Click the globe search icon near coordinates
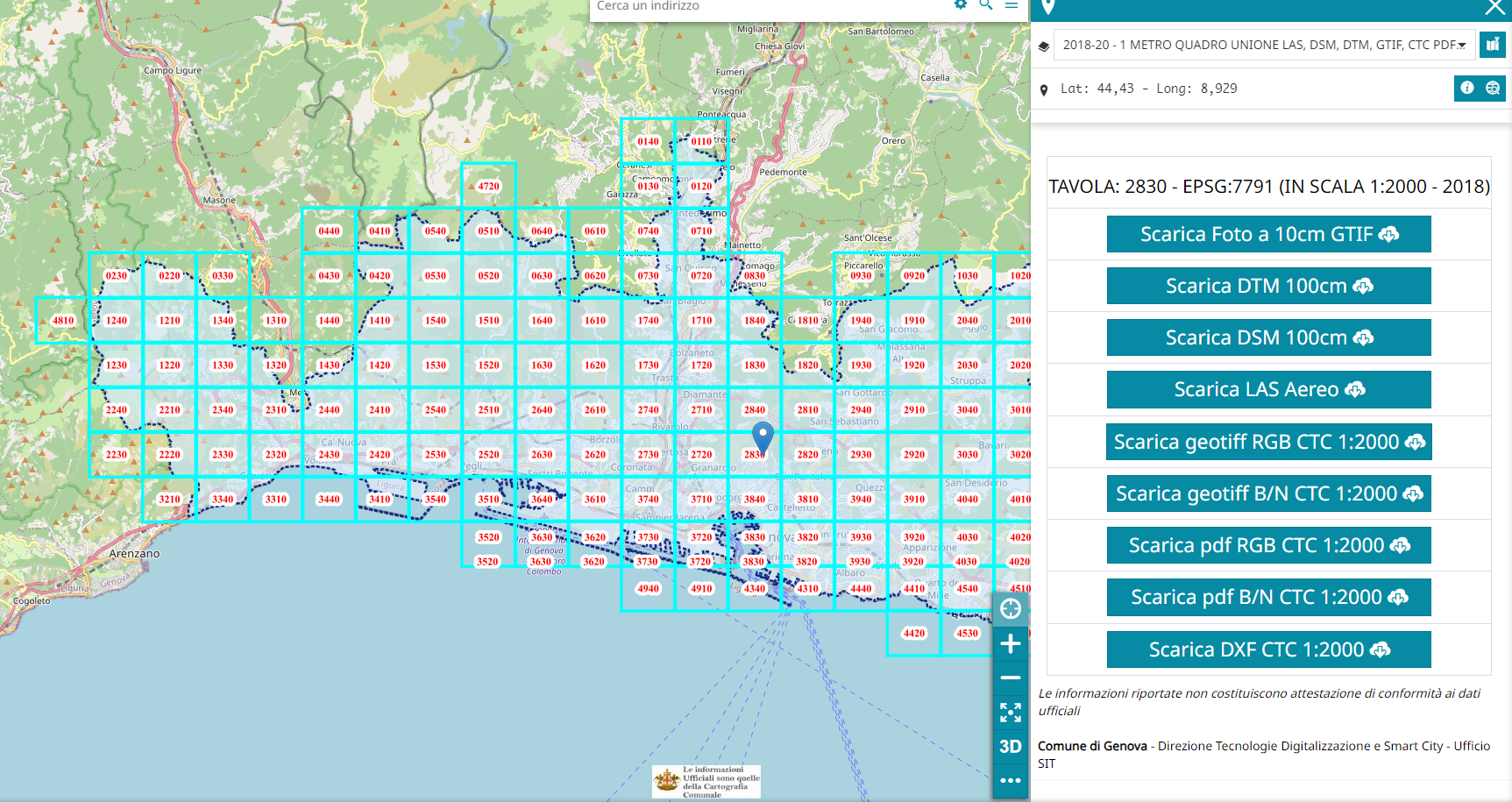1512x802 pixels. click(x=1493, y=88)
